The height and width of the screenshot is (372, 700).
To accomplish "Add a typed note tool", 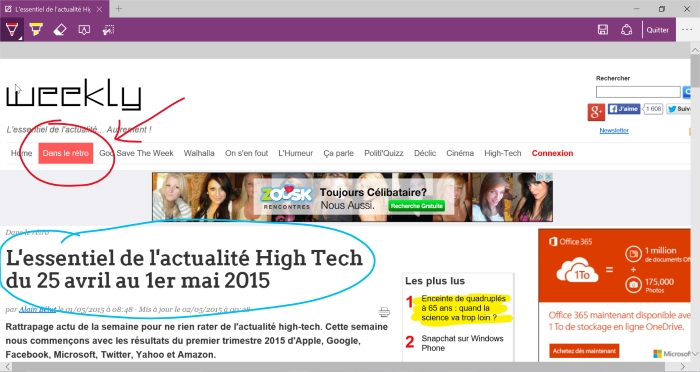I will 84,30.
